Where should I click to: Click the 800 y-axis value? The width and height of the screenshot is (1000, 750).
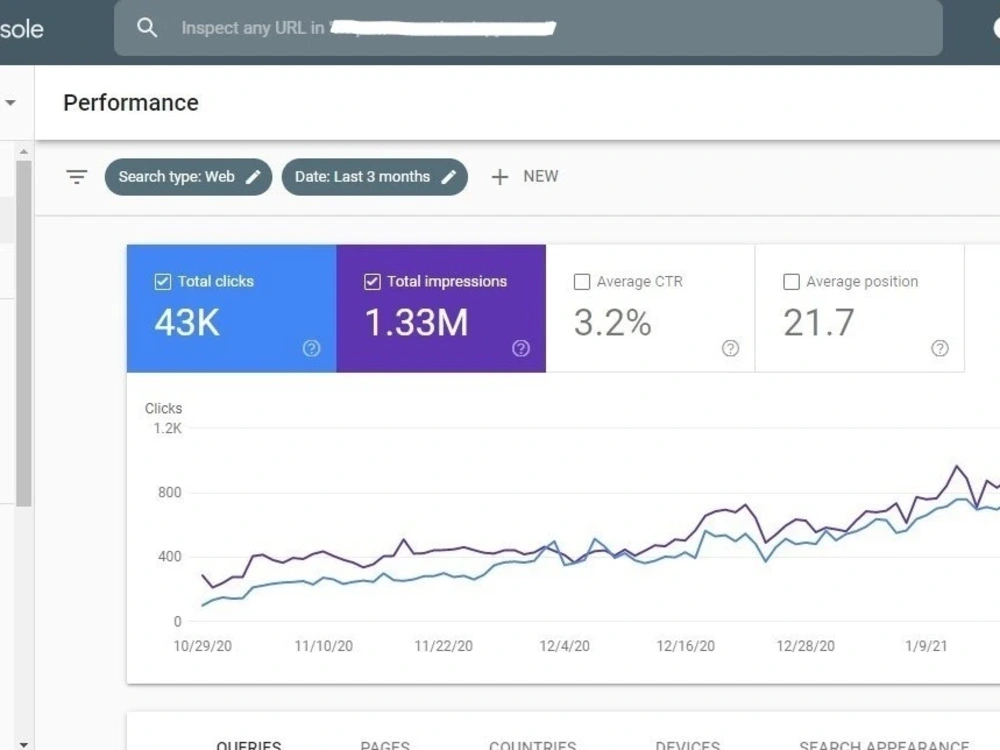coord(170,492)
